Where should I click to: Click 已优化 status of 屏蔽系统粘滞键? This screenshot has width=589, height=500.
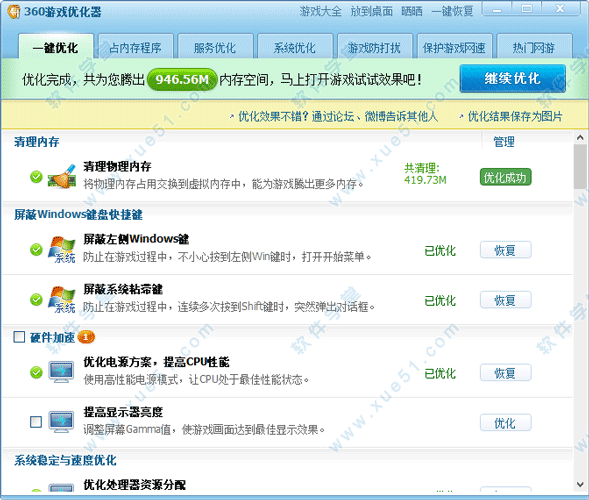click(440, 301)
